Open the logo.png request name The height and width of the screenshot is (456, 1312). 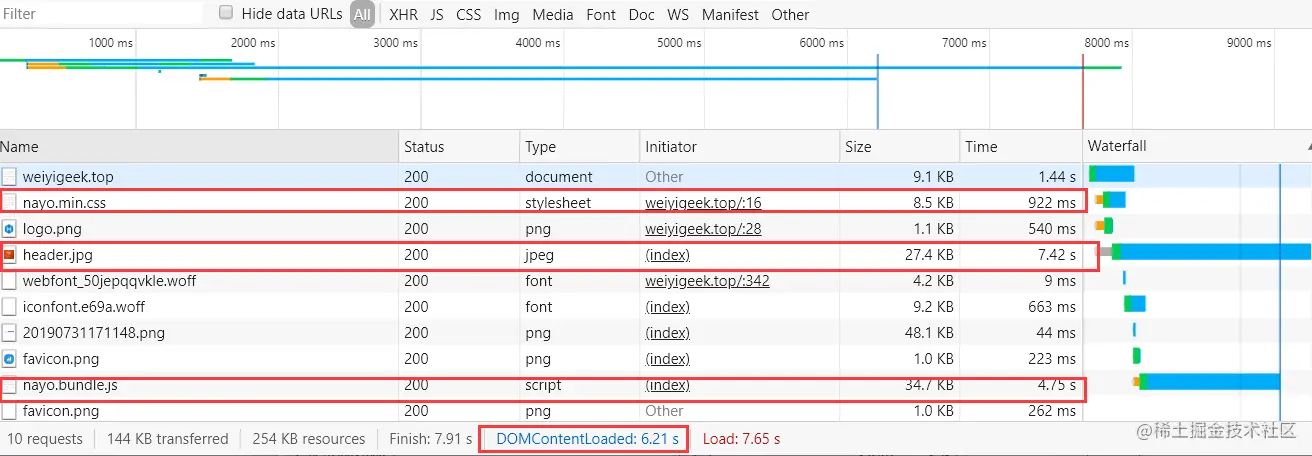click(x=52, y=228)
